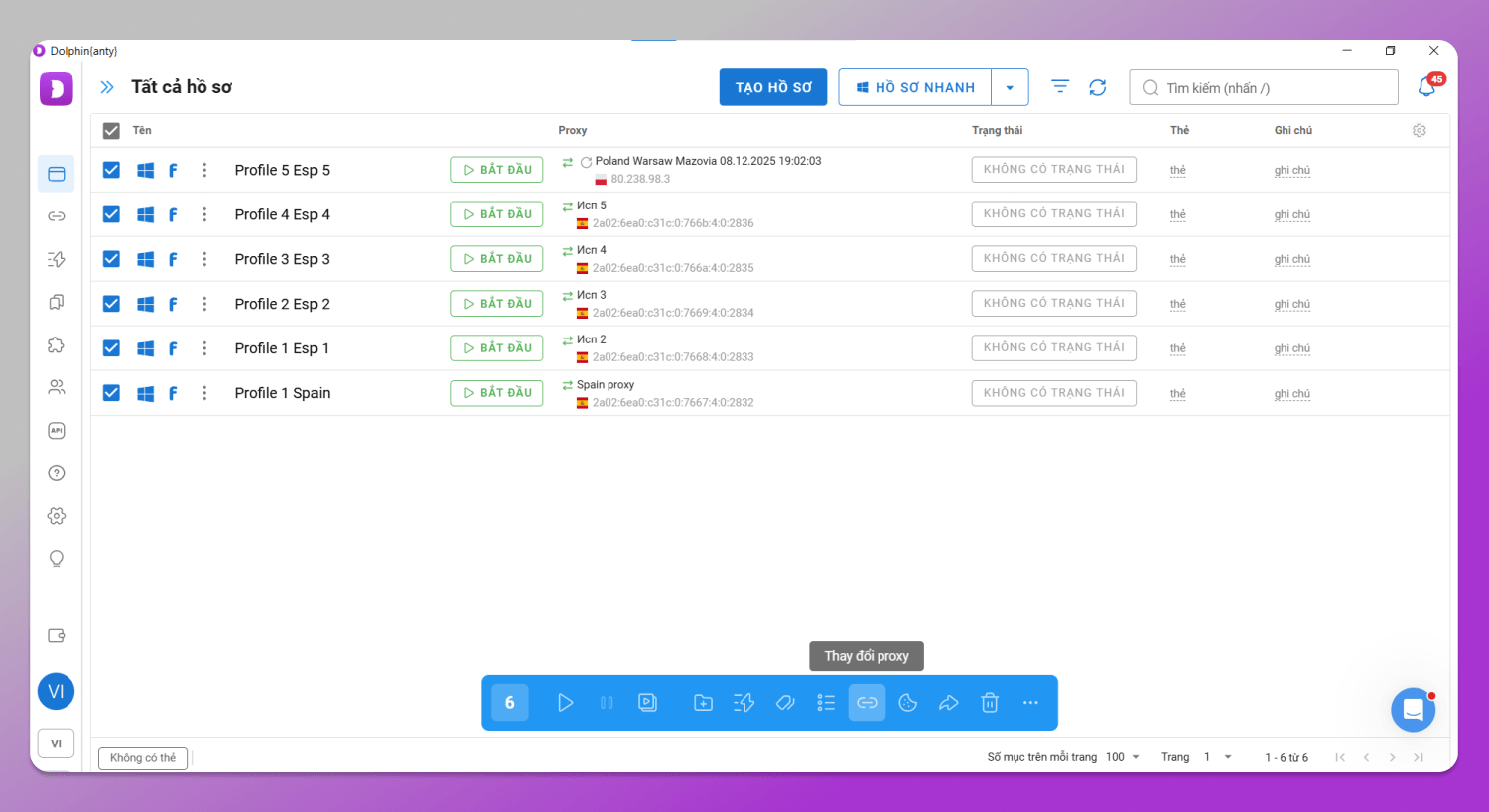The height and width of the screenshot is (812, 1489).
Task: Open the Cookies action in the bulk toolbar
Action: coord(907,702)
